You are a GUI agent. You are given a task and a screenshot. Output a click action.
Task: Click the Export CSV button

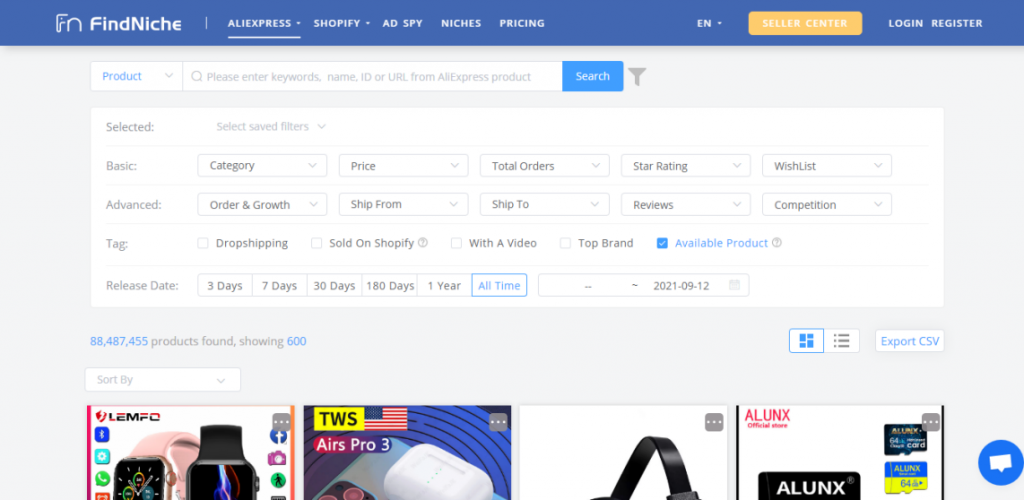tap(910, 341)
